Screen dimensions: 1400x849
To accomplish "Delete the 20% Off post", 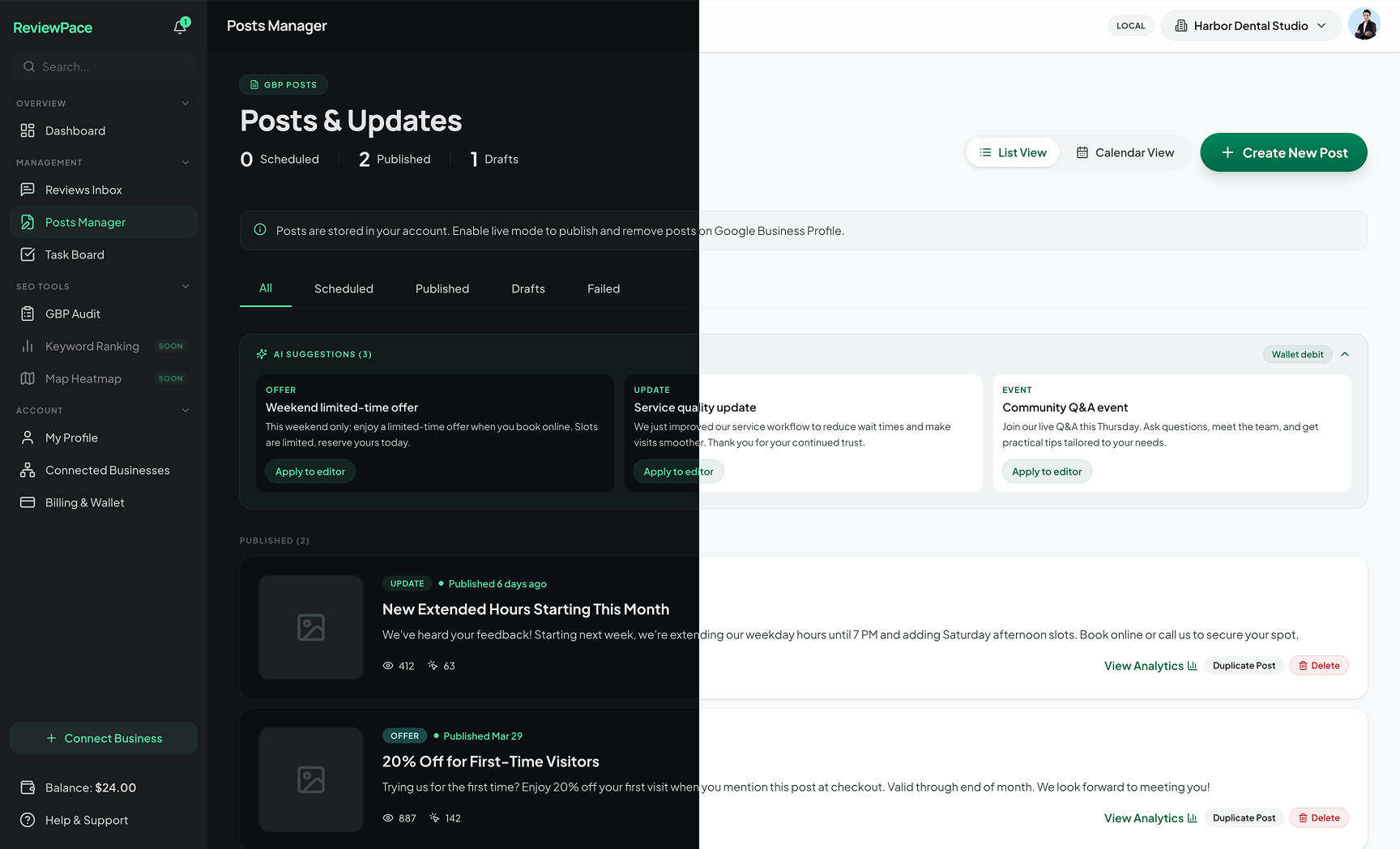I will click(x=1319, y=818).
